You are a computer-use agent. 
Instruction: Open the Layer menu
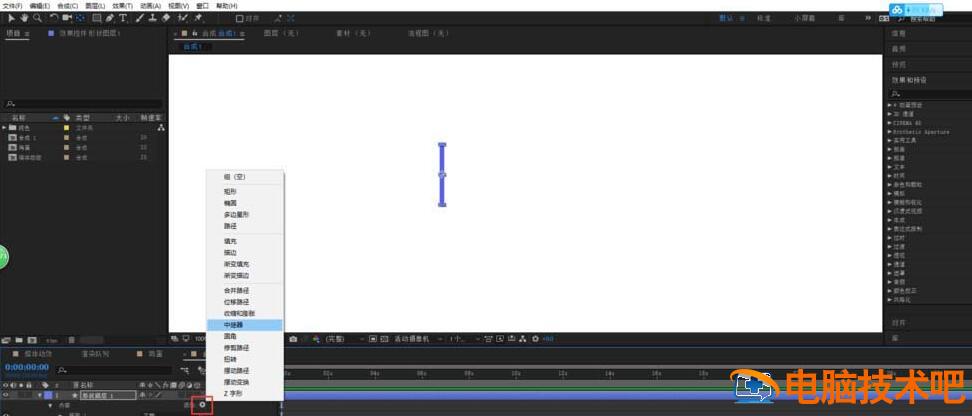95,6
